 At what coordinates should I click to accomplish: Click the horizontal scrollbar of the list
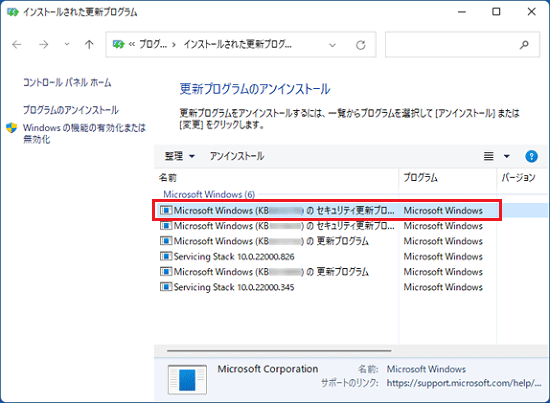(x=279, y=350)
